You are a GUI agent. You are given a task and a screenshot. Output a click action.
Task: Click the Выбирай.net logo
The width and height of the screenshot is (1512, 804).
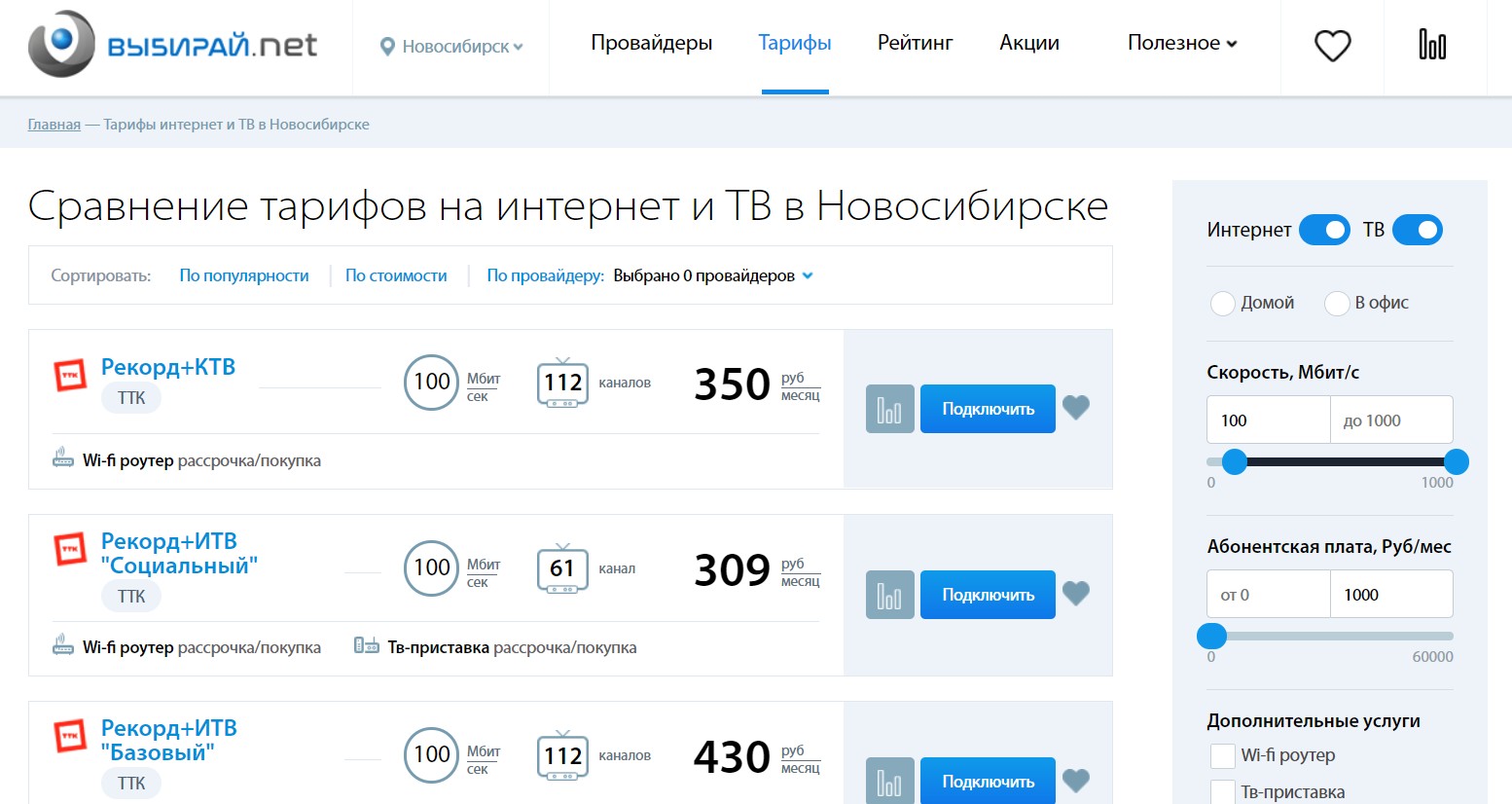[173, 44]
